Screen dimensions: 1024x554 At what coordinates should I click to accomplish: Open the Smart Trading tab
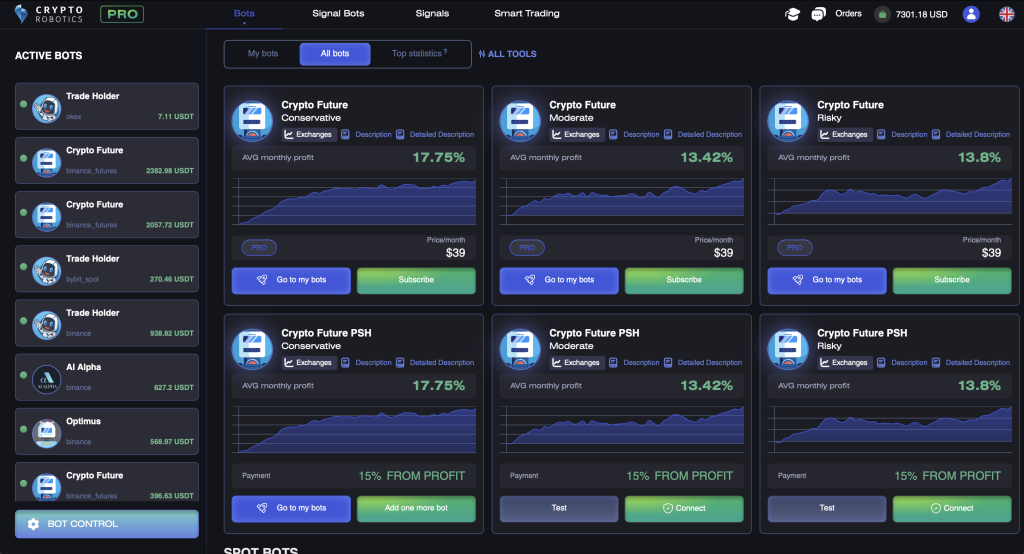click(x=527, y=13)
